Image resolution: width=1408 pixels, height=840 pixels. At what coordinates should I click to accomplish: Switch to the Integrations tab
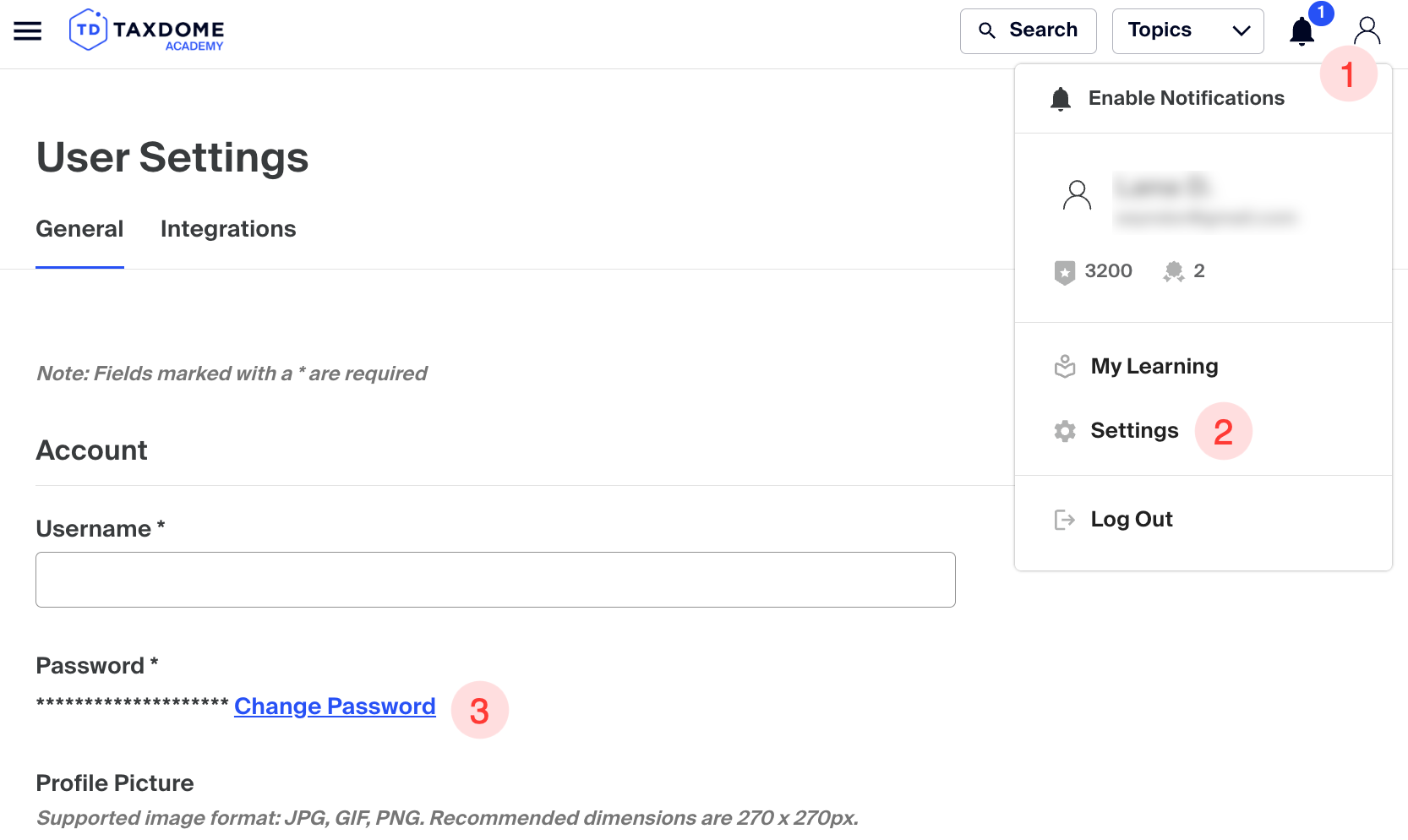pos(228,229)
